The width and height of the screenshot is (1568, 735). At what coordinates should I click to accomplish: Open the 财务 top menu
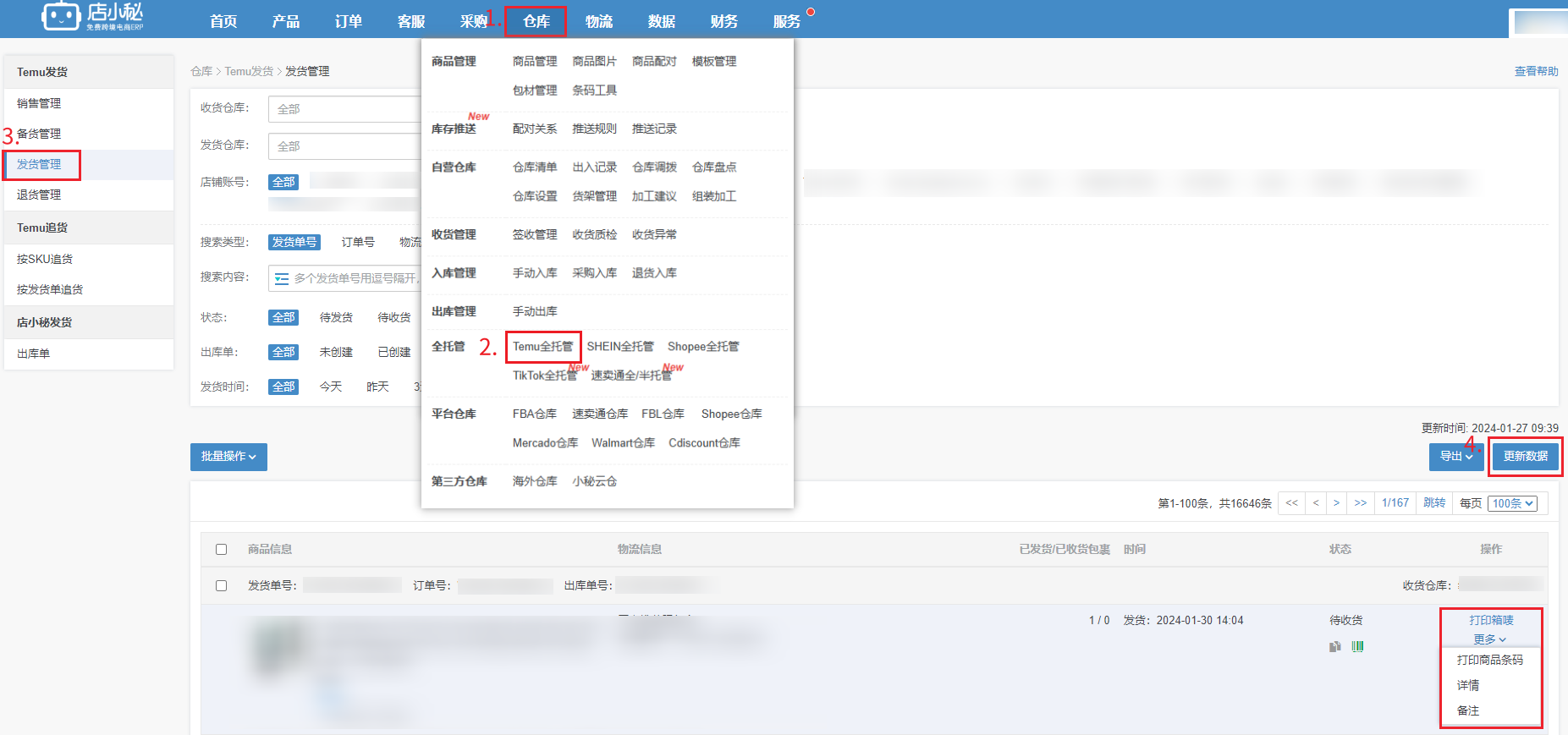point(724,21)
